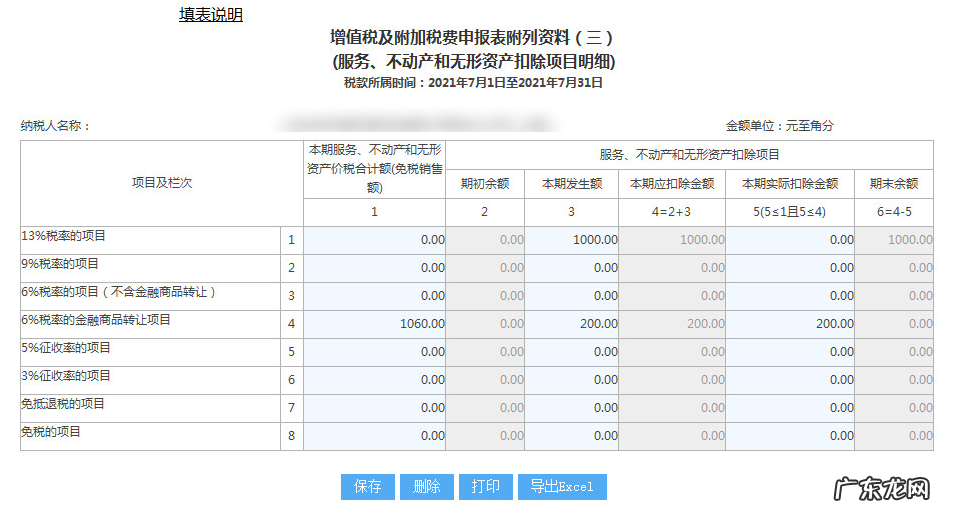
Task: Click the formula 6=4-5 cell
Action: tap(894, 212)
